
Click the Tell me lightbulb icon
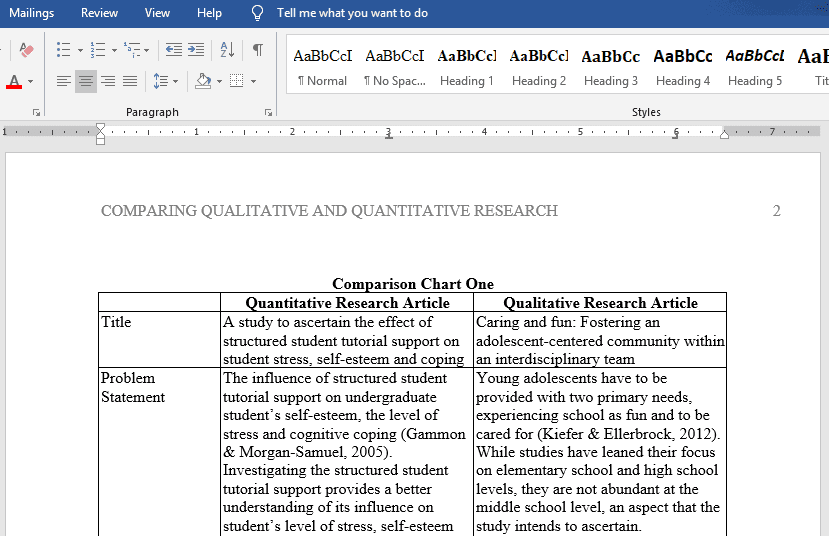click(x=257, y=13)
